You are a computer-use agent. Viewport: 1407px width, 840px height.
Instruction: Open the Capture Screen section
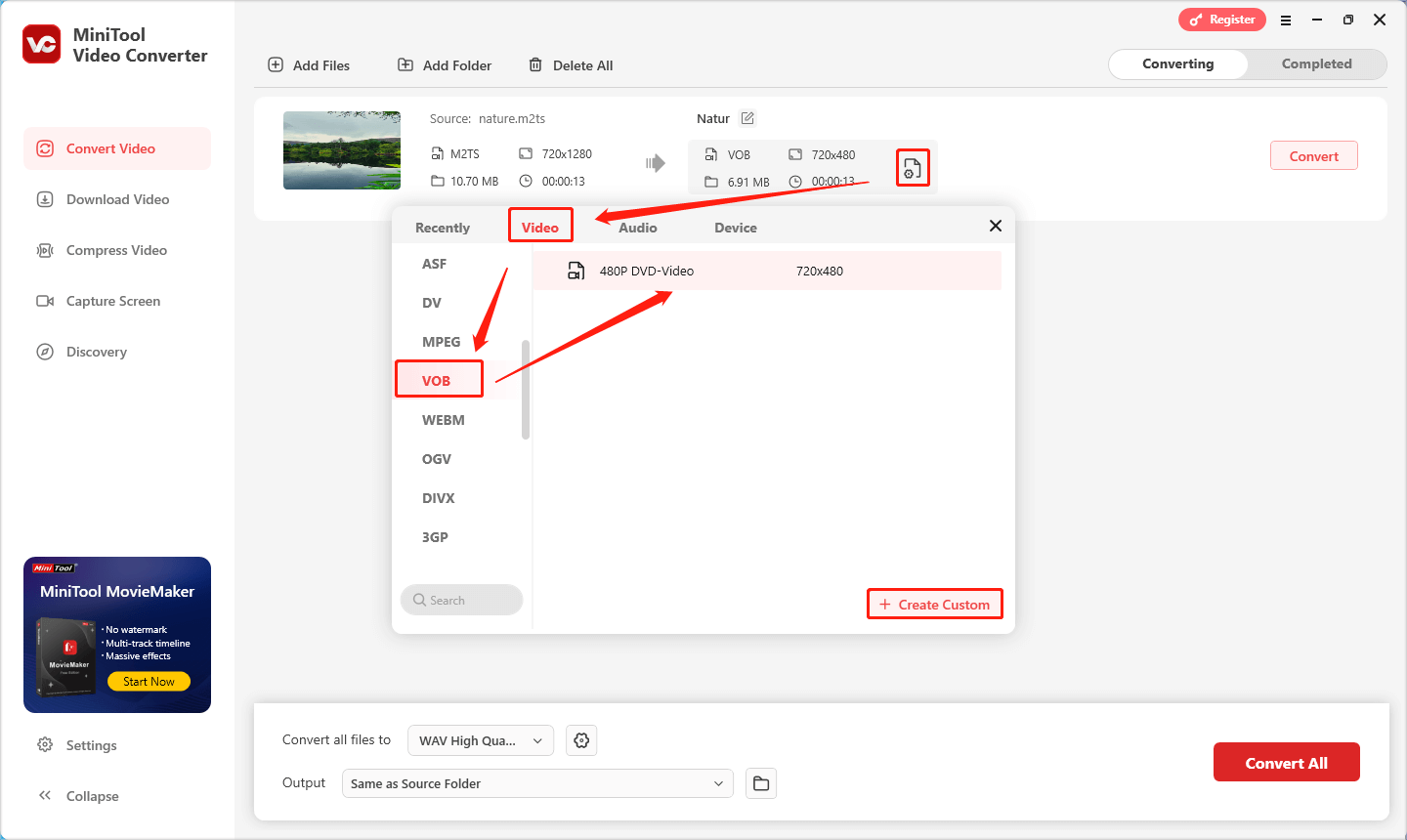117,301
